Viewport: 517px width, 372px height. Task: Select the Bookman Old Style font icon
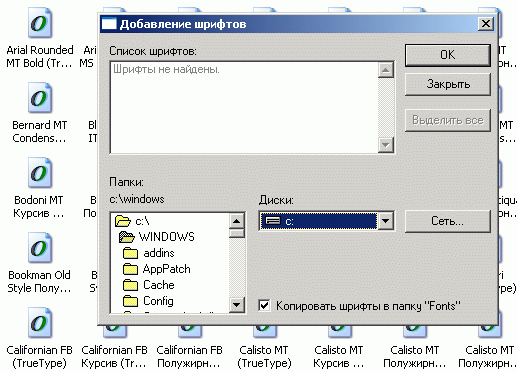tap(40, 248)
